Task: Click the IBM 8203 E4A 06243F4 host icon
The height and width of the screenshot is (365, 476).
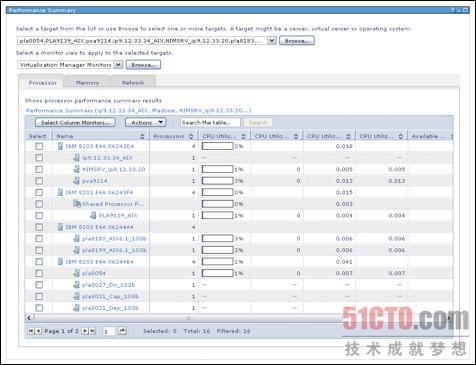Action: pos(60,192)
